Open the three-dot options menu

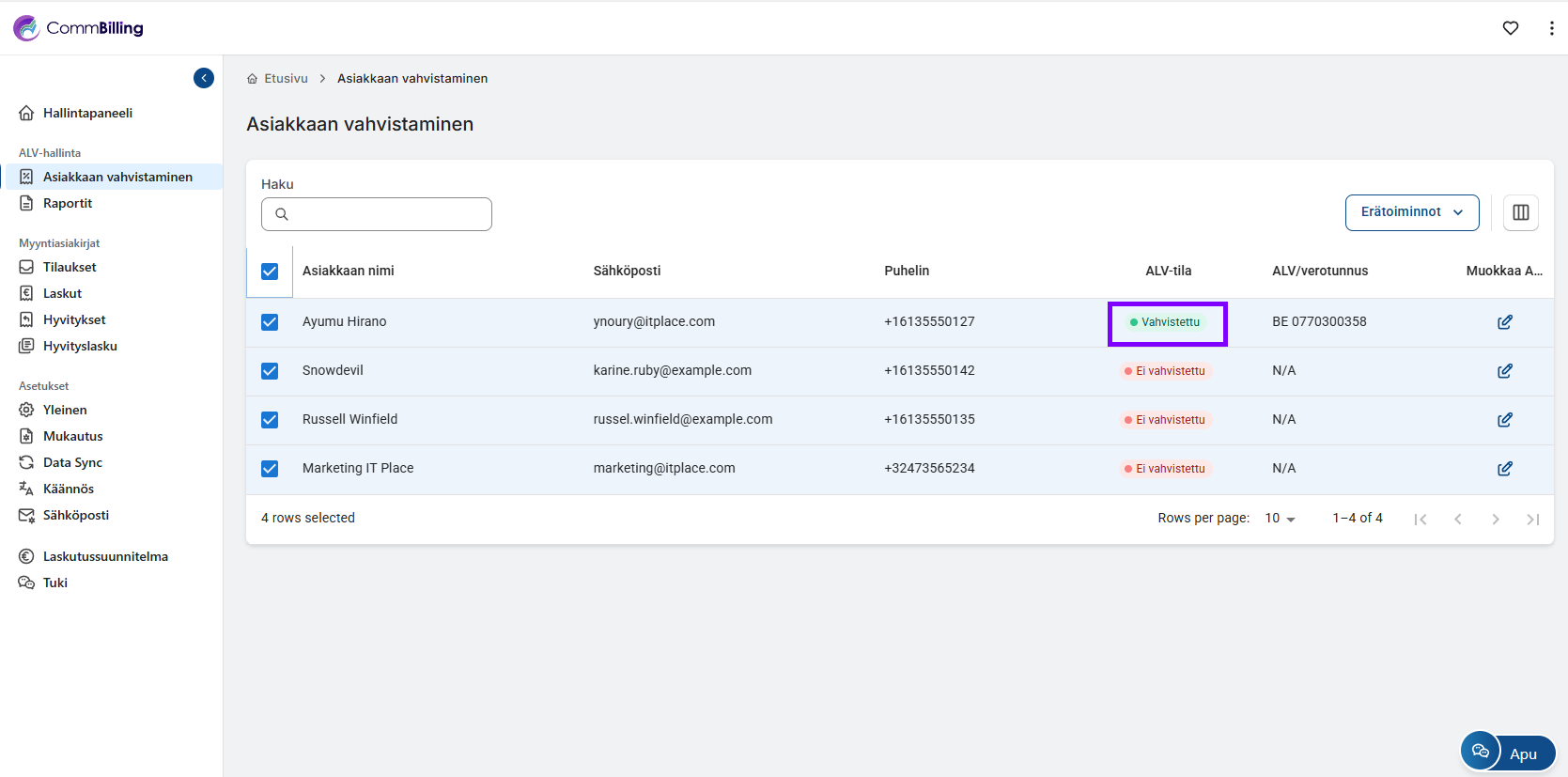click(x=1550, y=28)
